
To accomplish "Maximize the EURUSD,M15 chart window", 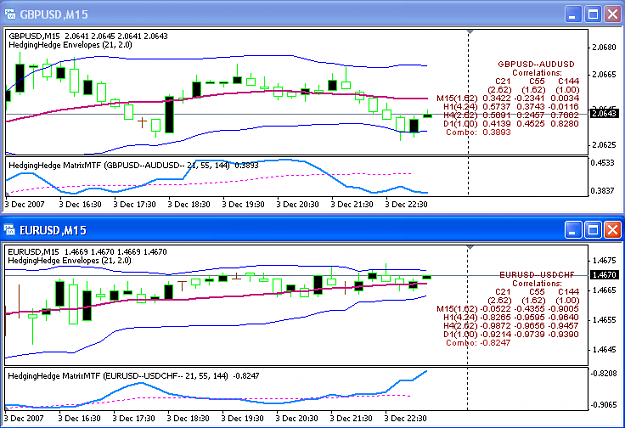I will [592, 230].
